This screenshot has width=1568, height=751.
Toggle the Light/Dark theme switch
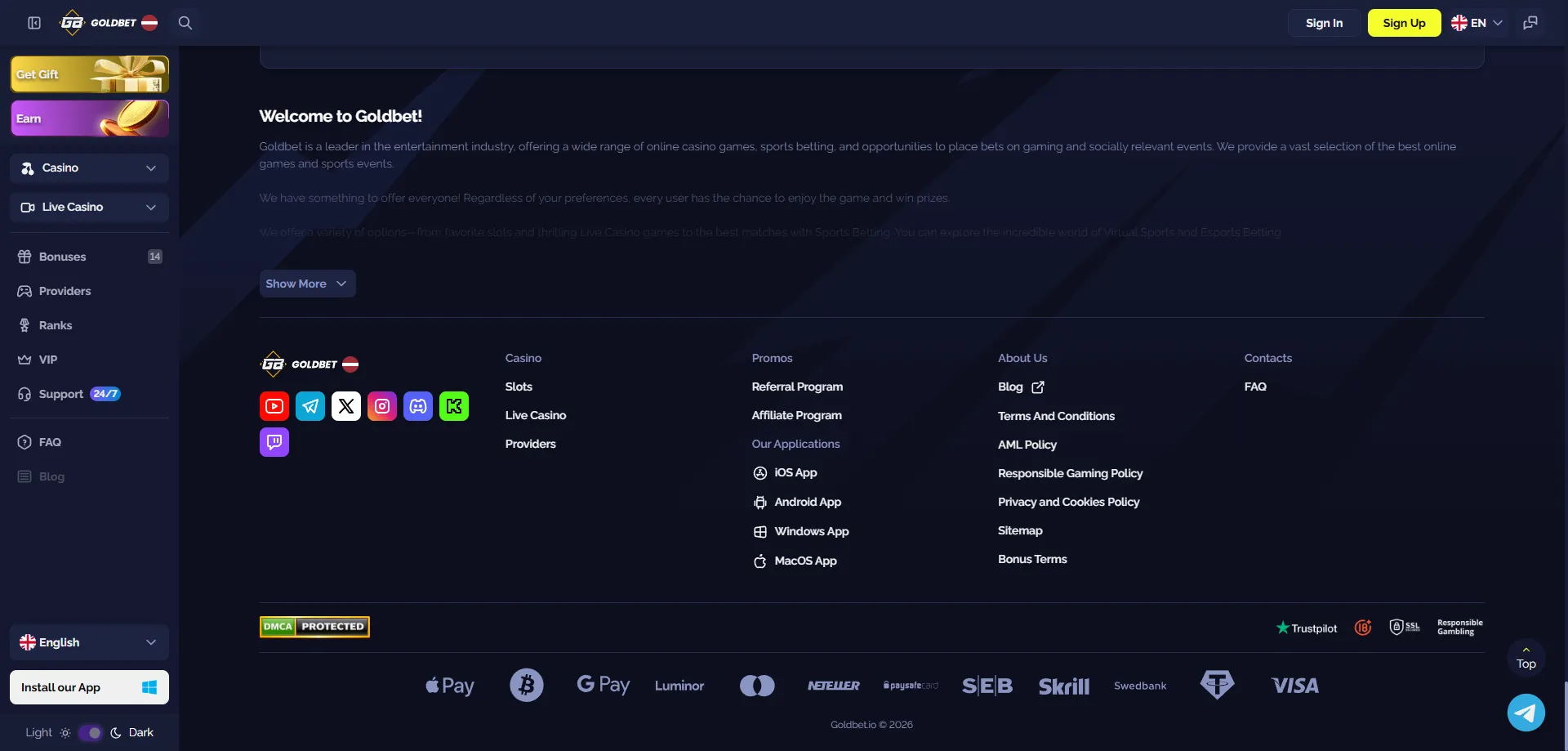click(x=91, y=733)
